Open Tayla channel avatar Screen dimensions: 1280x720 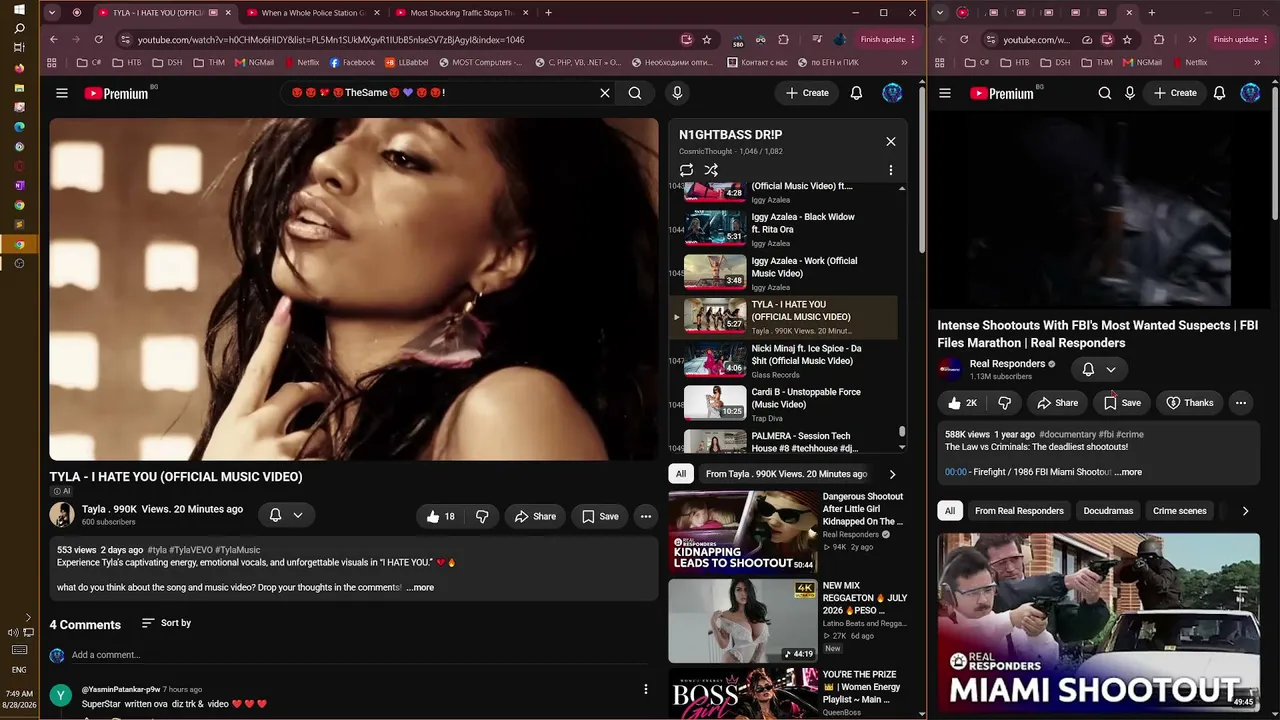[62, 515]
